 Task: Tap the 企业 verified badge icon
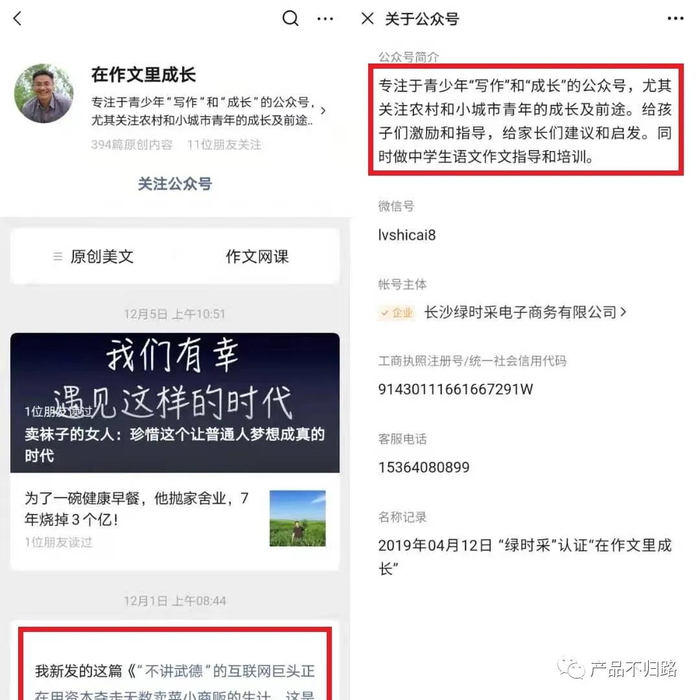coord(396,313)
